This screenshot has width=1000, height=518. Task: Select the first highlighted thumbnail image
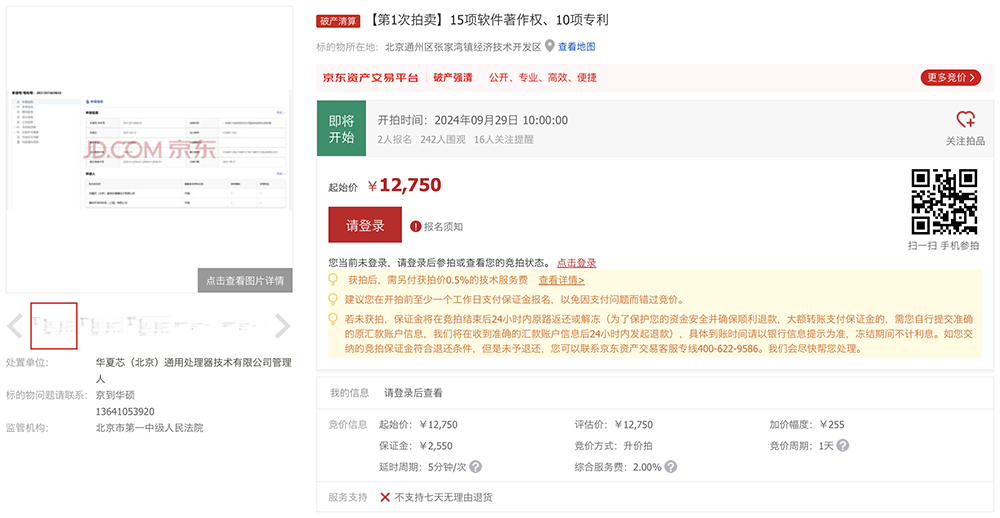pyautogui.click(x=54, y=325)
